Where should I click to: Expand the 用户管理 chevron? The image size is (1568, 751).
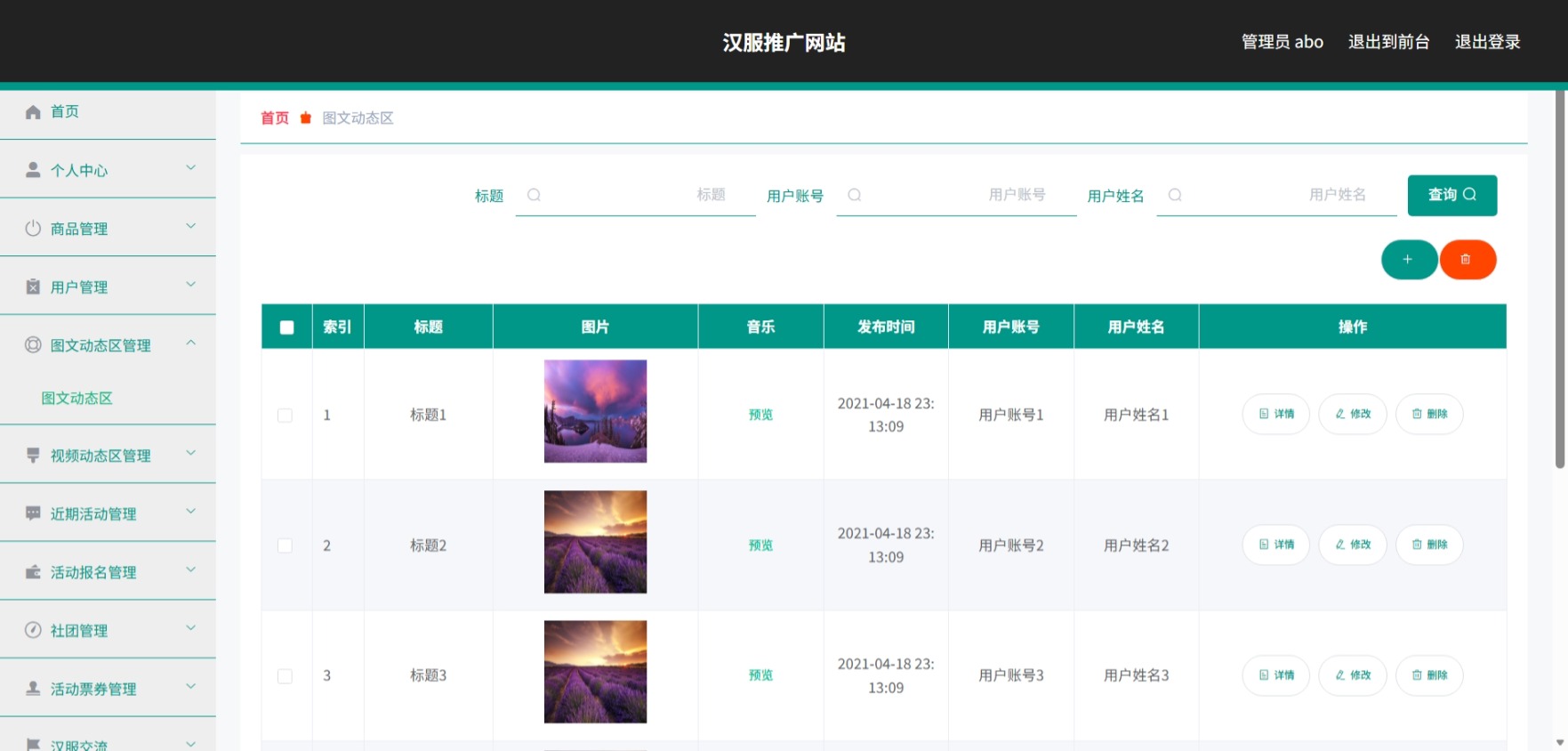tap(190, 284)
